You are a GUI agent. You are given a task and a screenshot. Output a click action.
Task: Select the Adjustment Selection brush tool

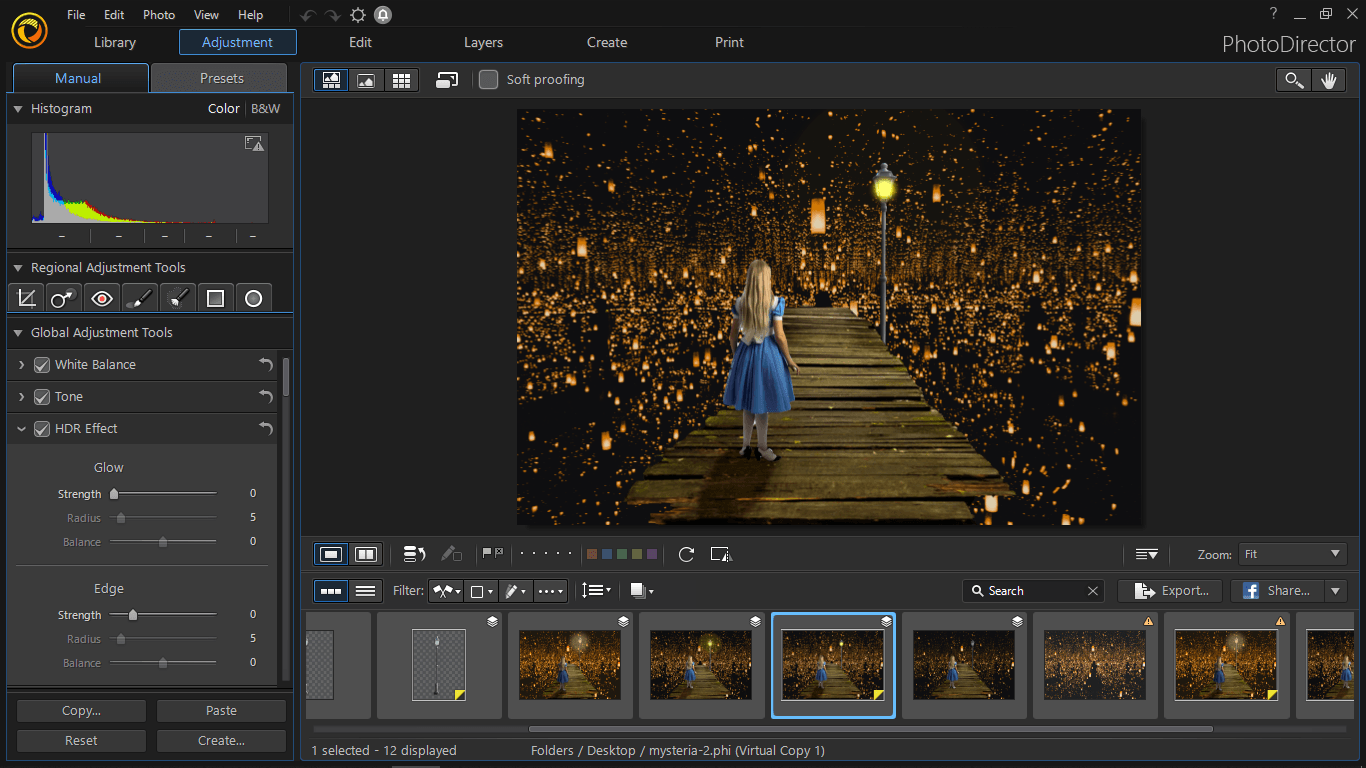point(177,298)
